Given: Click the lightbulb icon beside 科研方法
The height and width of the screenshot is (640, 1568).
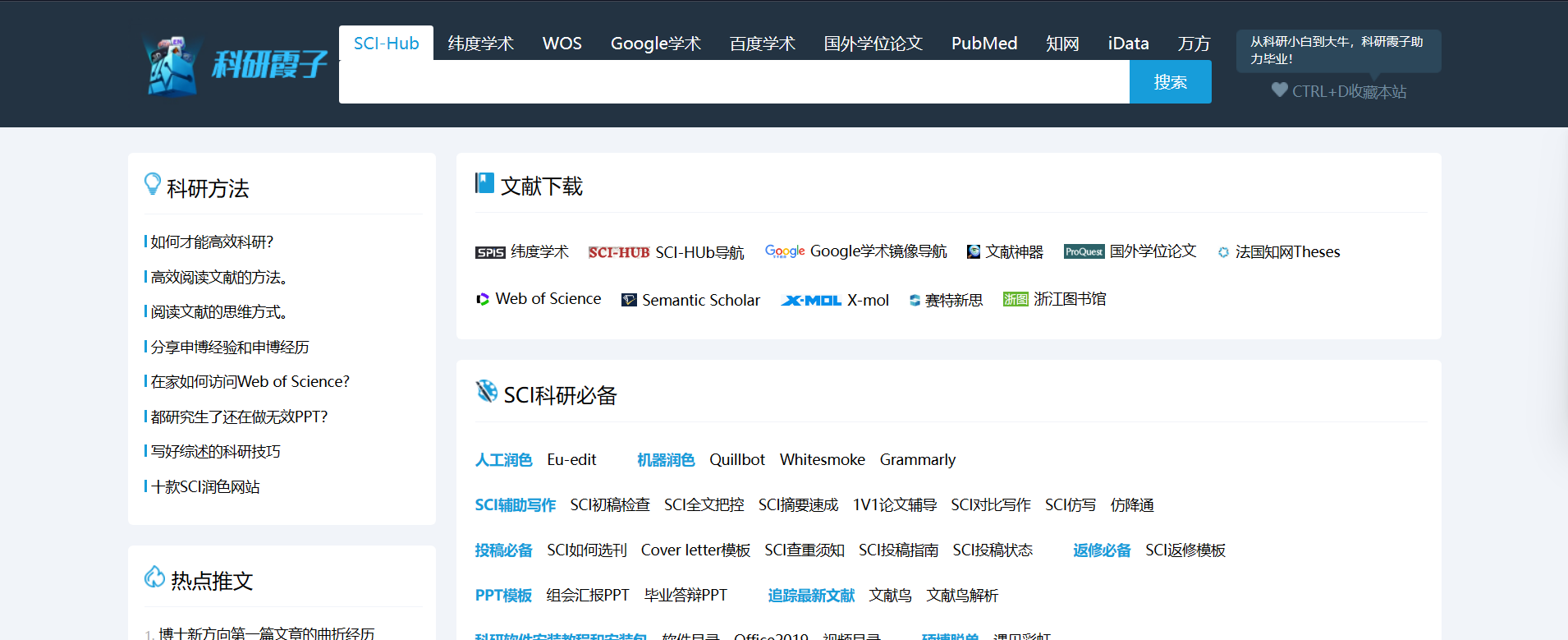Looking at the screenshot, I should tap(153, 184).
